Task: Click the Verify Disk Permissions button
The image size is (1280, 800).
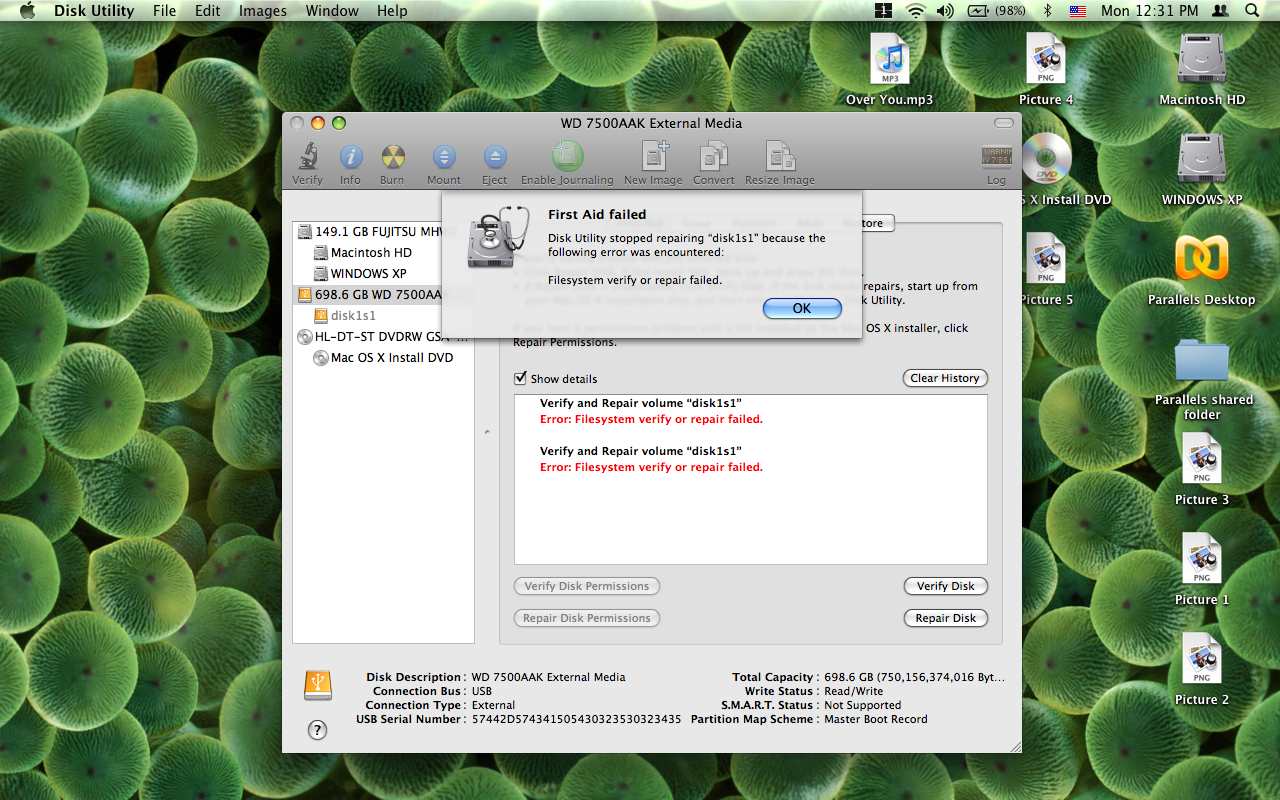Action: 587,586
